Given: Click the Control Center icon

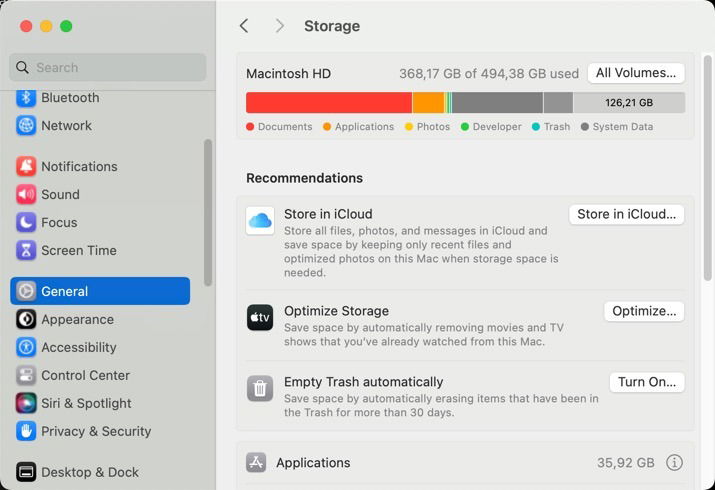Looking at the screenshot, I should [26, 375].
